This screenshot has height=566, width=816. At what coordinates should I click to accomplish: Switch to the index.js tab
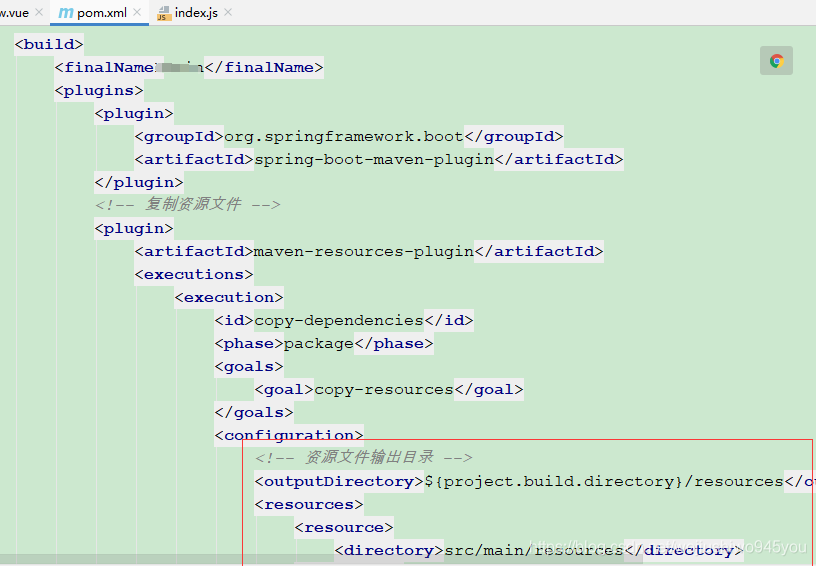pyautogui.click(x=195, y=12)
